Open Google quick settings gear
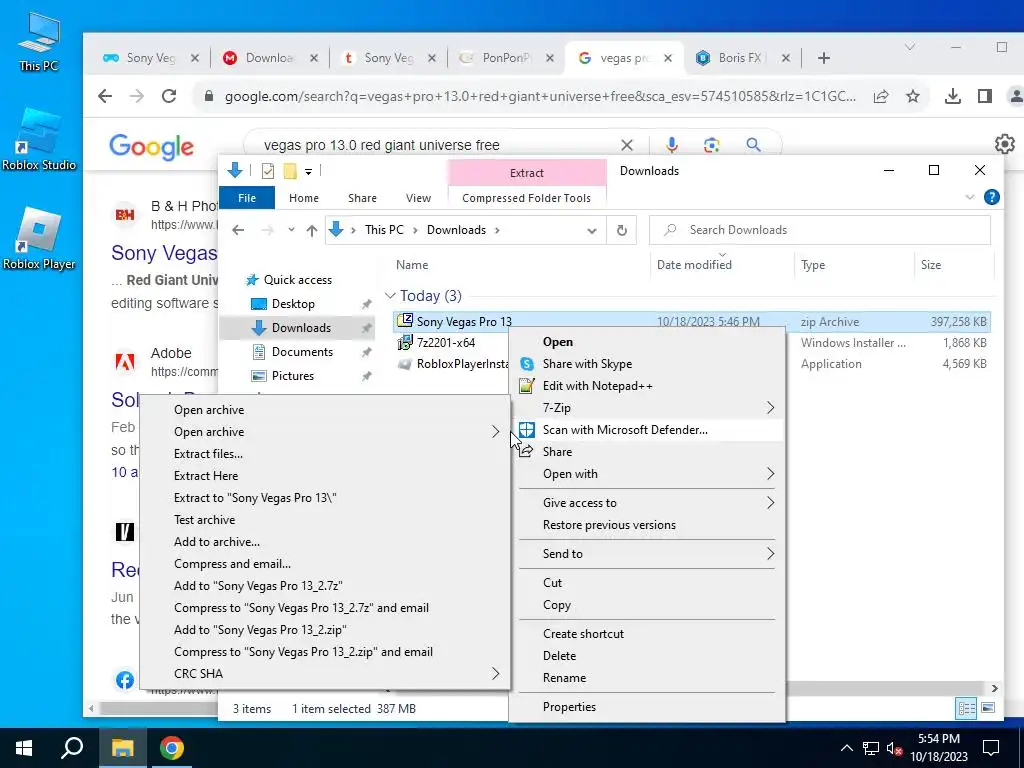The width and height of the screenshot is (1024, 768). click(x=1004, y=144)
